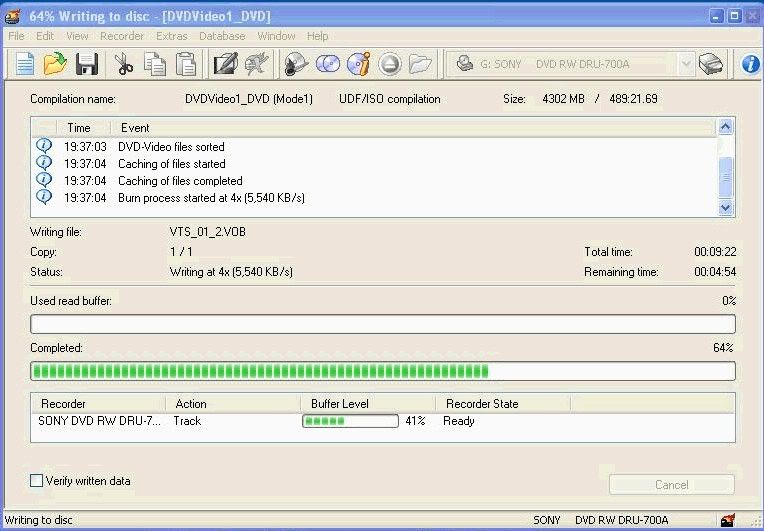Enable Verify written data checkbox

tap(37, 481)
